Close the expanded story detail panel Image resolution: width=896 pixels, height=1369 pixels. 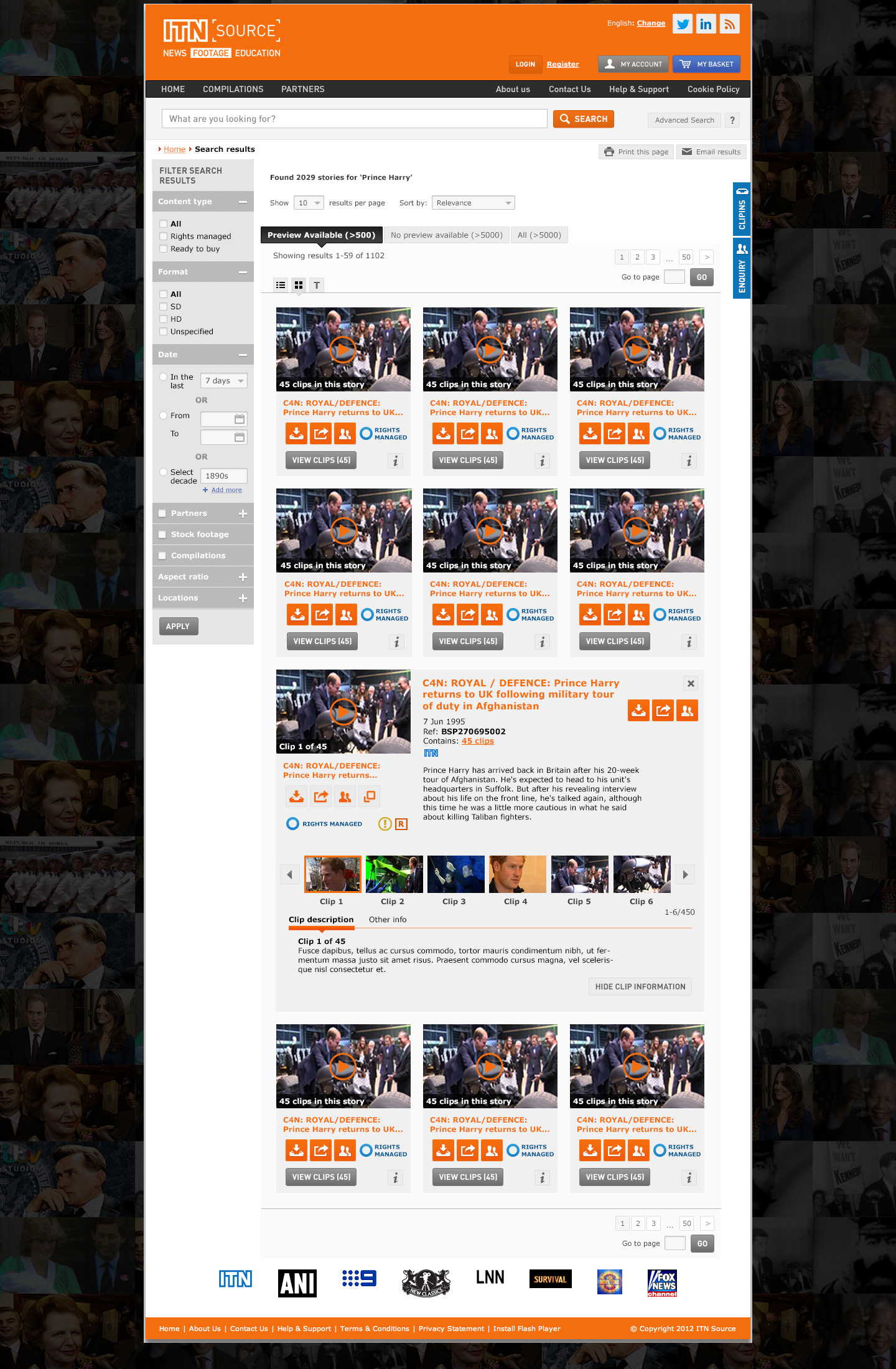point(691,683)
